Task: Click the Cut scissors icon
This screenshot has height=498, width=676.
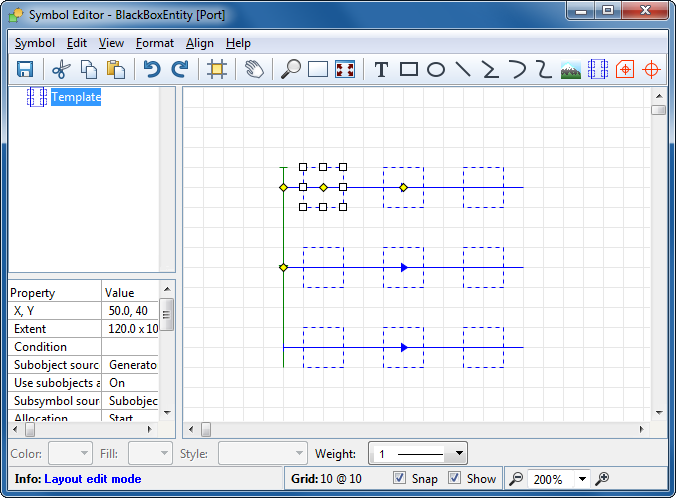Action: [x=61, y=69]
